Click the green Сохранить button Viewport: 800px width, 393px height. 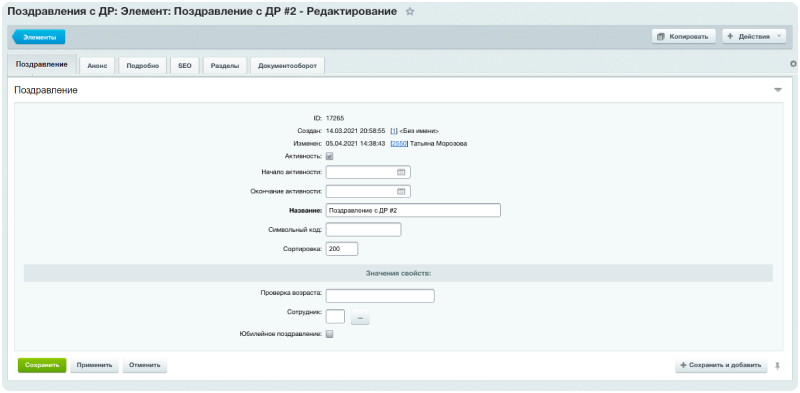pos(42,365)
